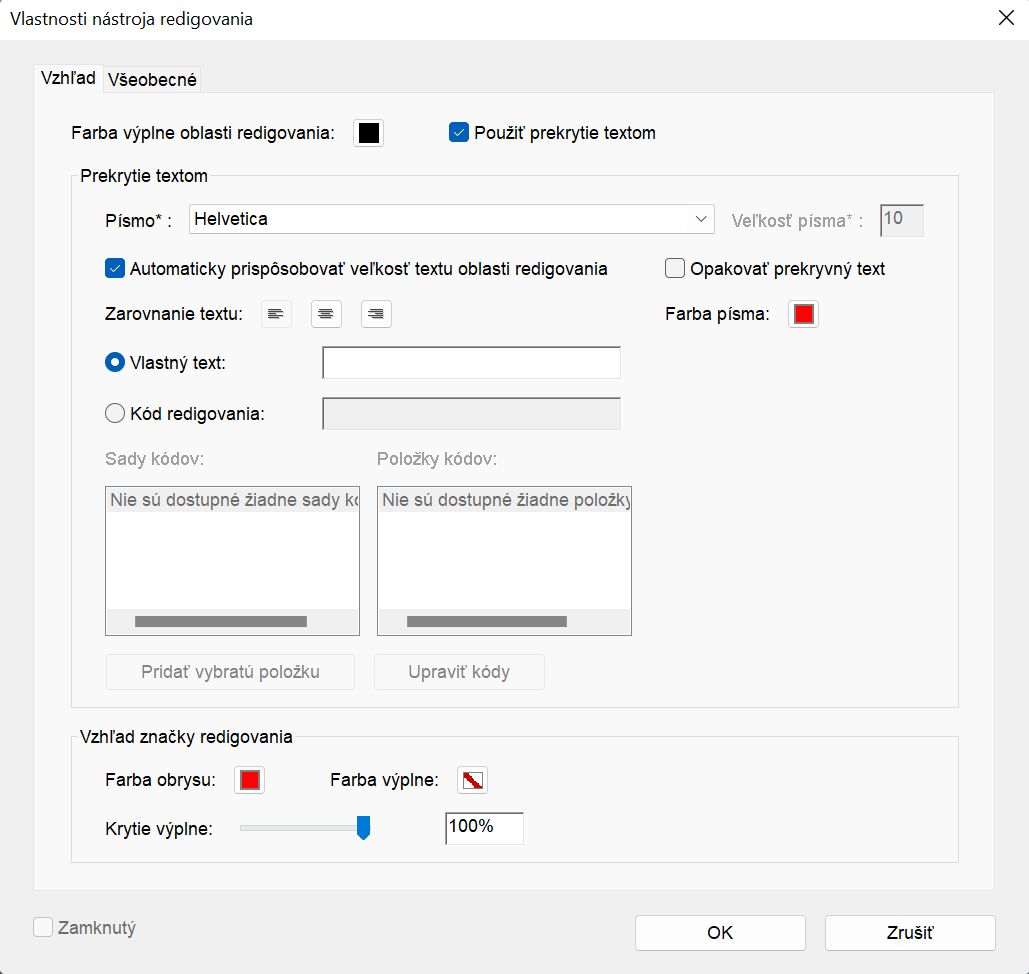1029x974 pixels.
Task: Click the fill opacity slider handle
Action: (x=364, y=828)
